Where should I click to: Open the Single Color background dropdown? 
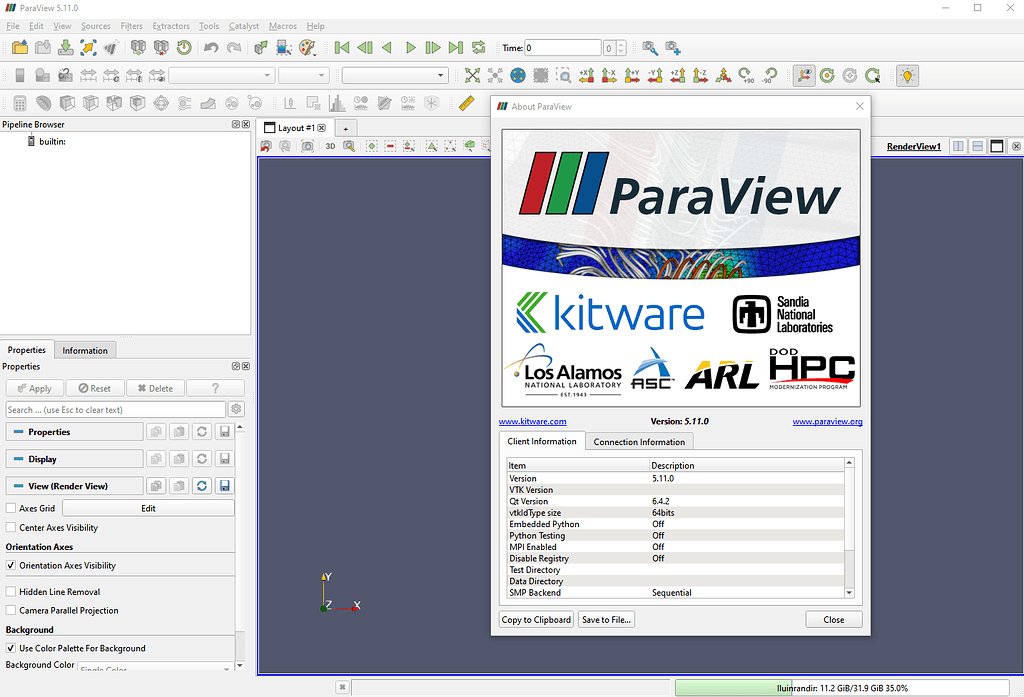(x=155, y=666)
